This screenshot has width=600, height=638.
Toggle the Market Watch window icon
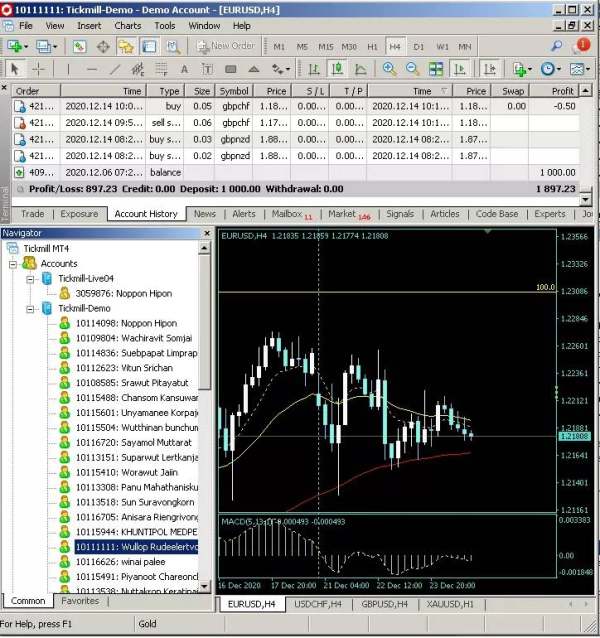coord(79,47)
